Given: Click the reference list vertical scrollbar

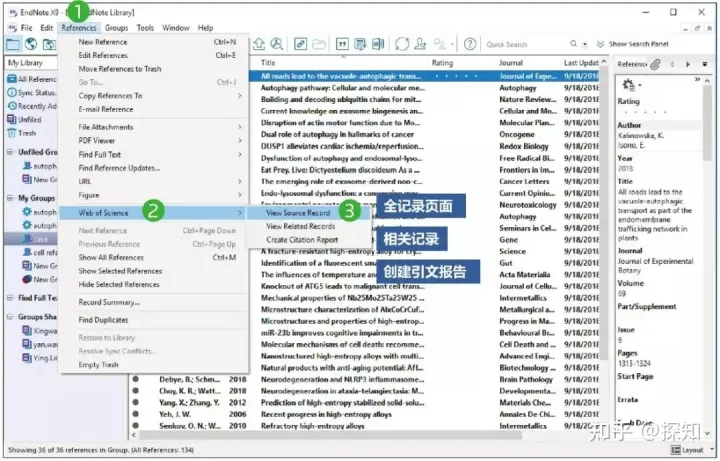Looking at the screenshot, I should (604, 211).
